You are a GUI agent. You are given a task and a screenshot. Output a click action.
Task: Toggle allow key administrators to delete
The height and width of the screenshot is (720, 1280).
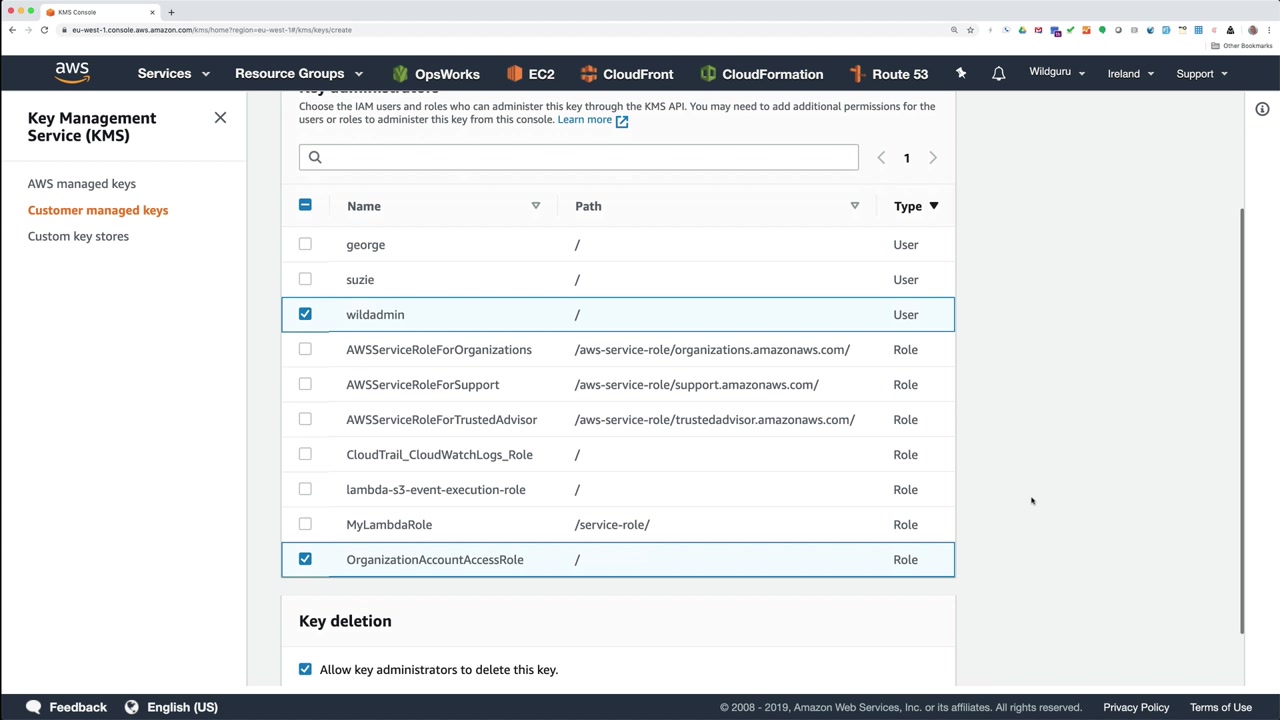click(305, 669)
